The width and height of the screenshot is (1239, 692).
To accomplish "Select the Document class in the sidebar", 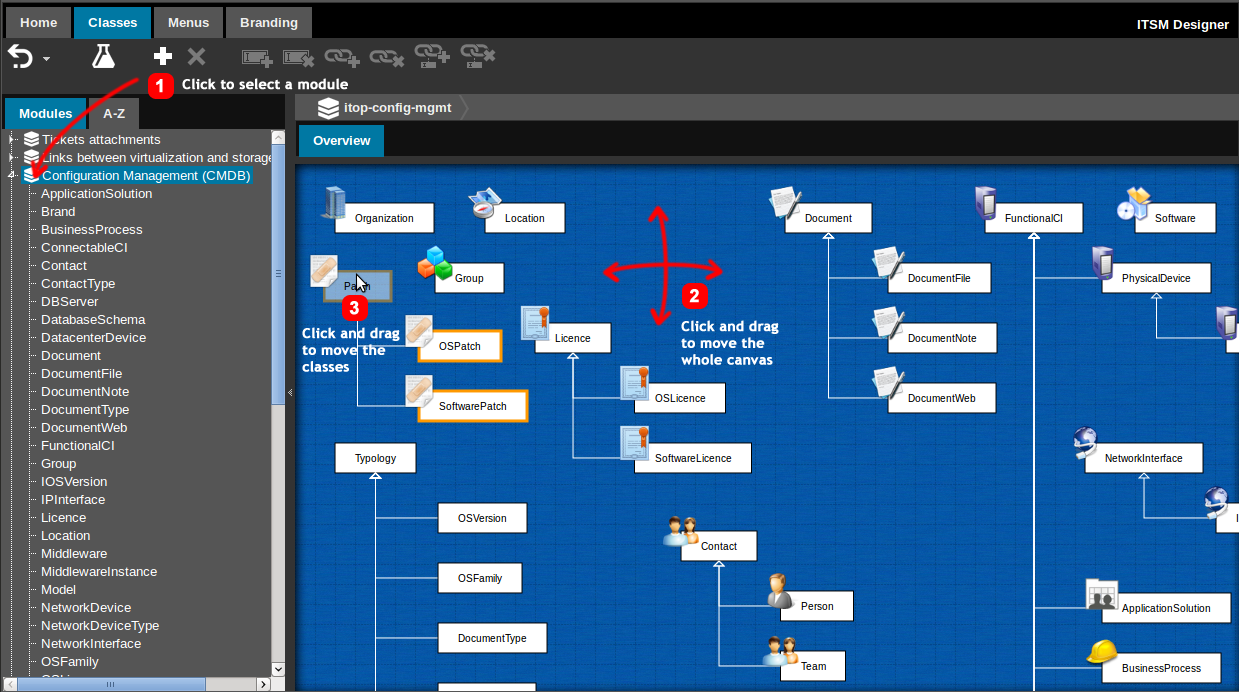I will point(70,355).
